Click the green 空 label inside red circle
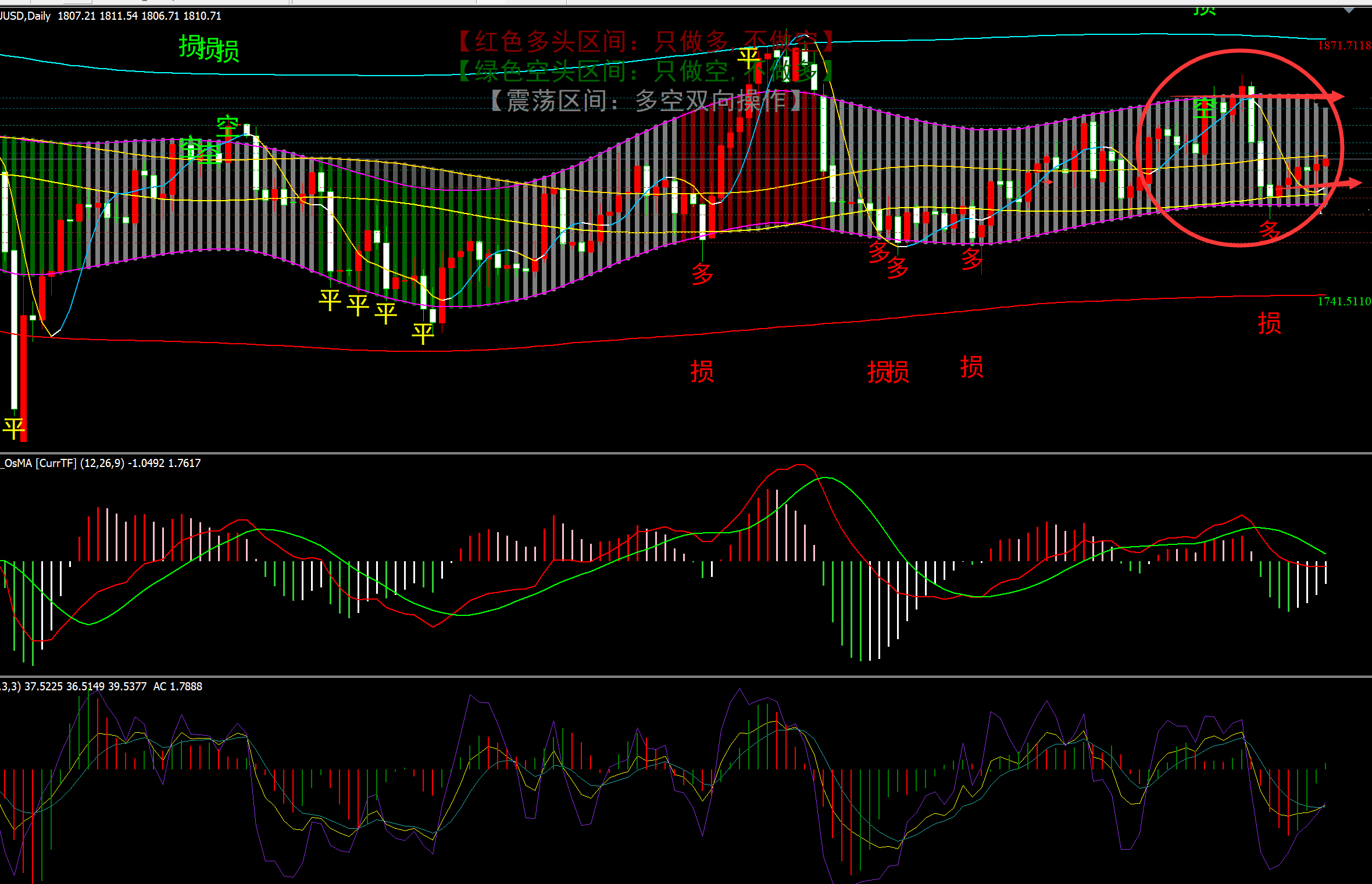This screenshot has height=884, width=1372. 1204,108
